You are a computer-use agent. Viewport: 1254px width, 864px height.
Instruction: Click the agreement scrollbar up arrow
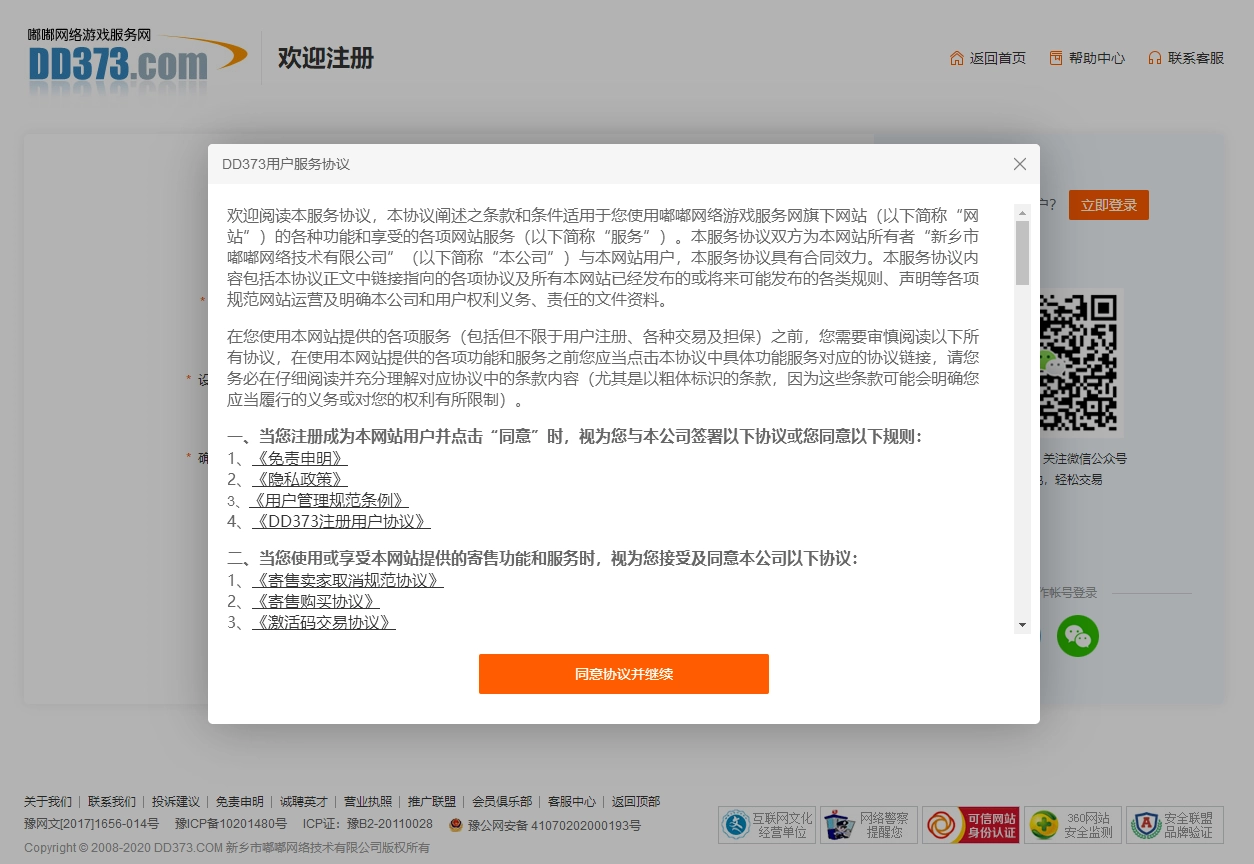pyautogui.click(x=1022, y=212)
